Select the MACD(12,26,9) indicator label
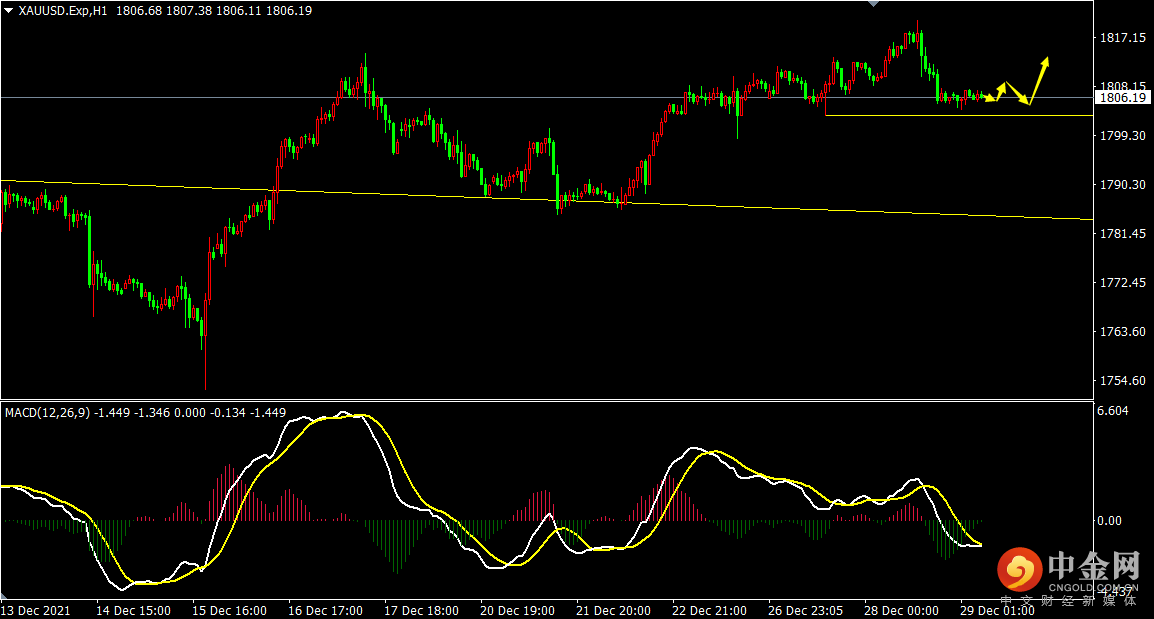 (48, 413)
